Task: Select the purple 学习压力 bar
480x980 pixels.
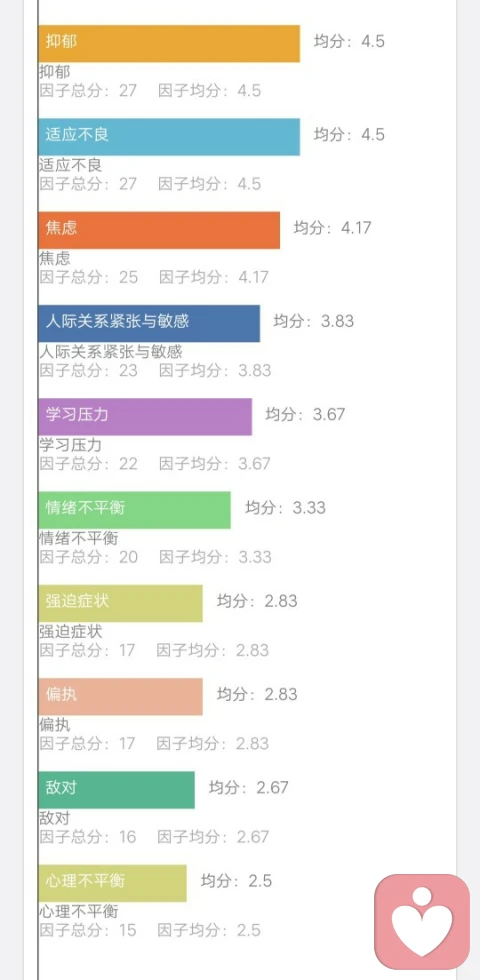Action: pyautogui.click(x=145, y=417)
